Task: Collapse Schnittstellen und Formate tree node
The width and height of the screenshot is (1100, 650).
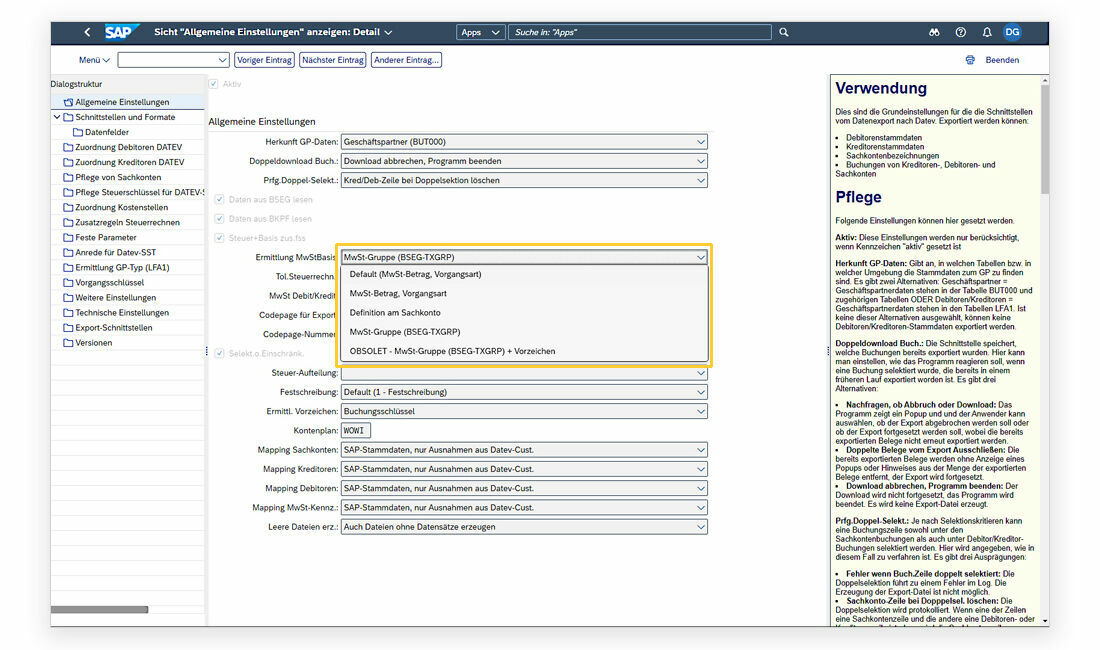Action: point(57,117)
